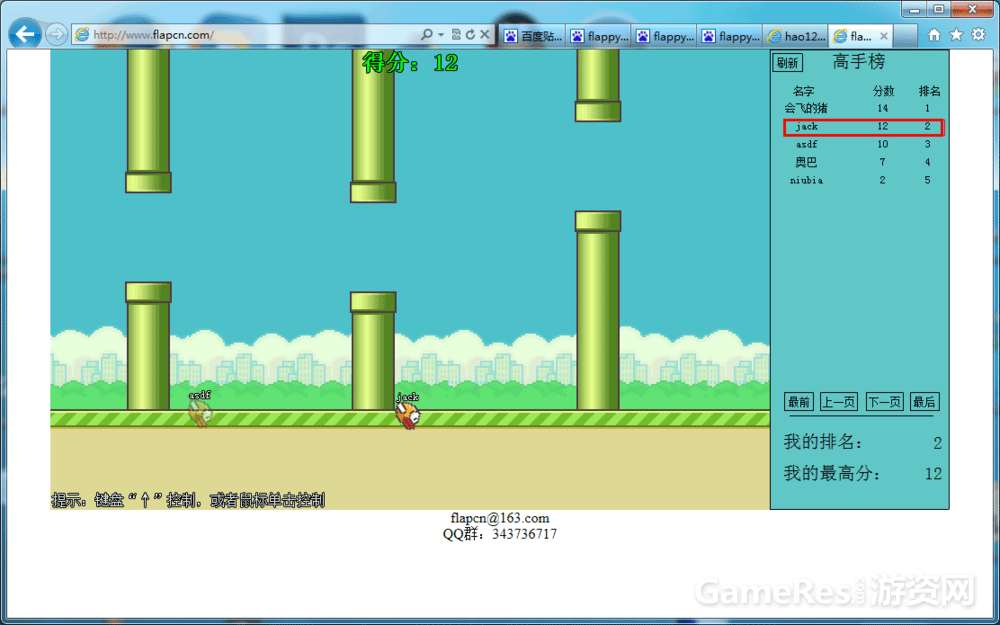Click the 刷新 refresh leaderboard button
The width and height of the screenshot is (1000, 625).
point(788,62)
